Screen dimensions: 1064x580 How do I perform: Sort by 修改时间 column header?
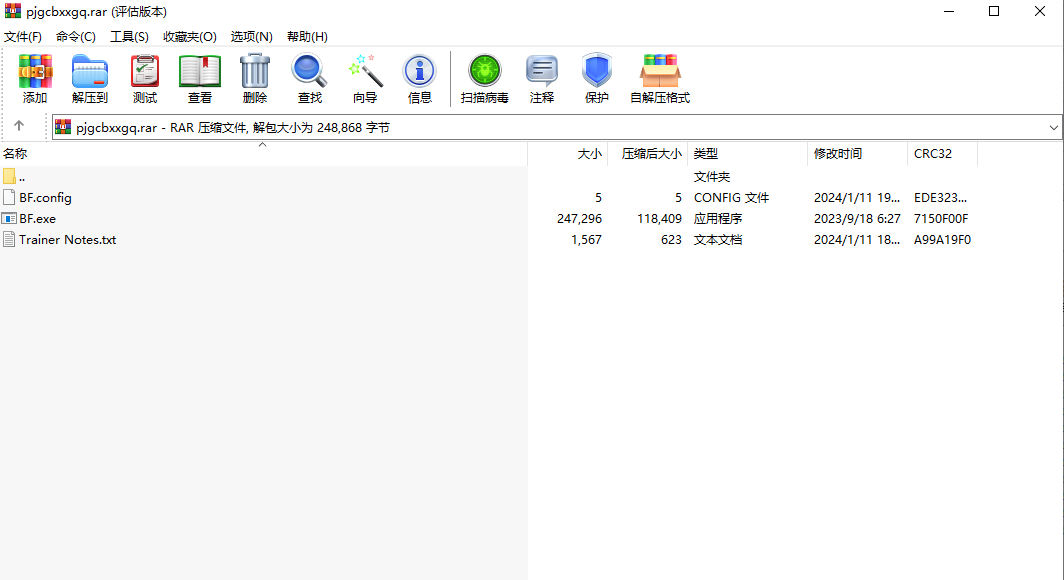(x=838, y=154)
